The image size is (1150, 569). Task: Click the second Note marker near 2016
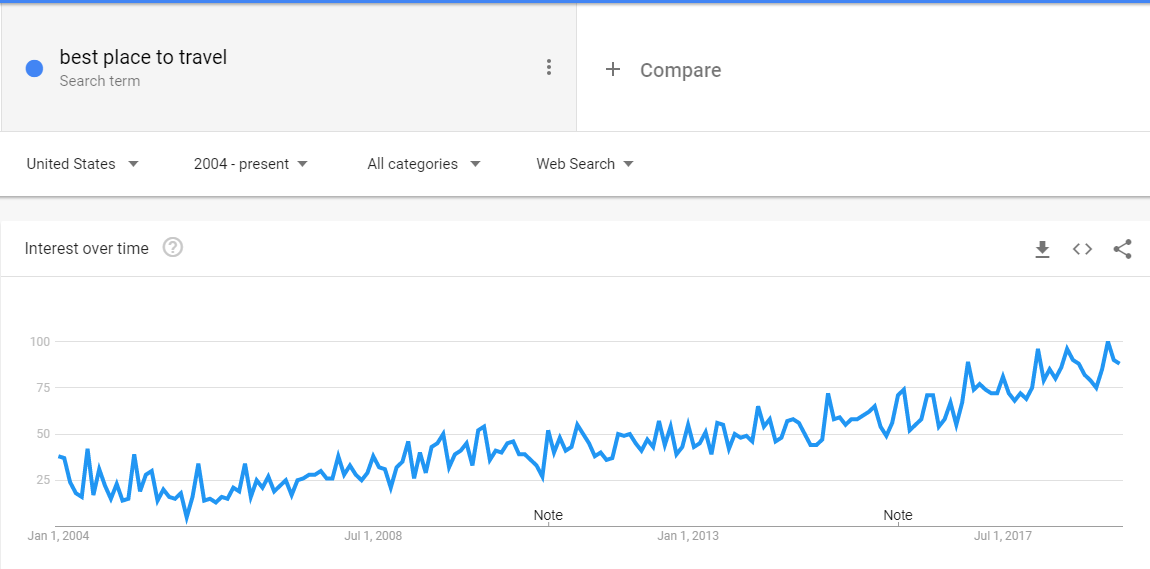[898, 515]
